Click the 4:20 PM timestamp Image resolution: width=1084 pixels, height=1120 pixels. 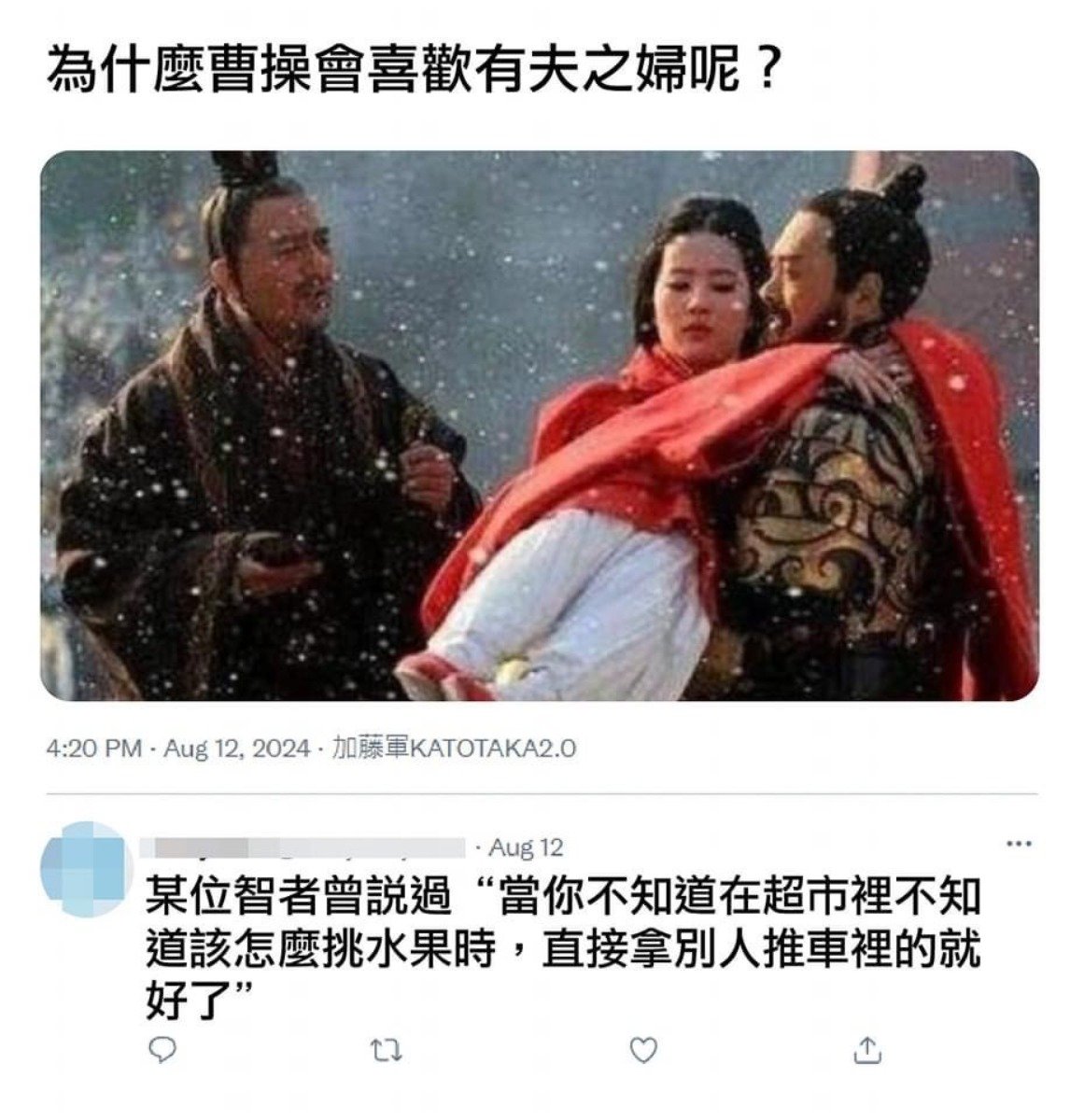click(93, 749)
